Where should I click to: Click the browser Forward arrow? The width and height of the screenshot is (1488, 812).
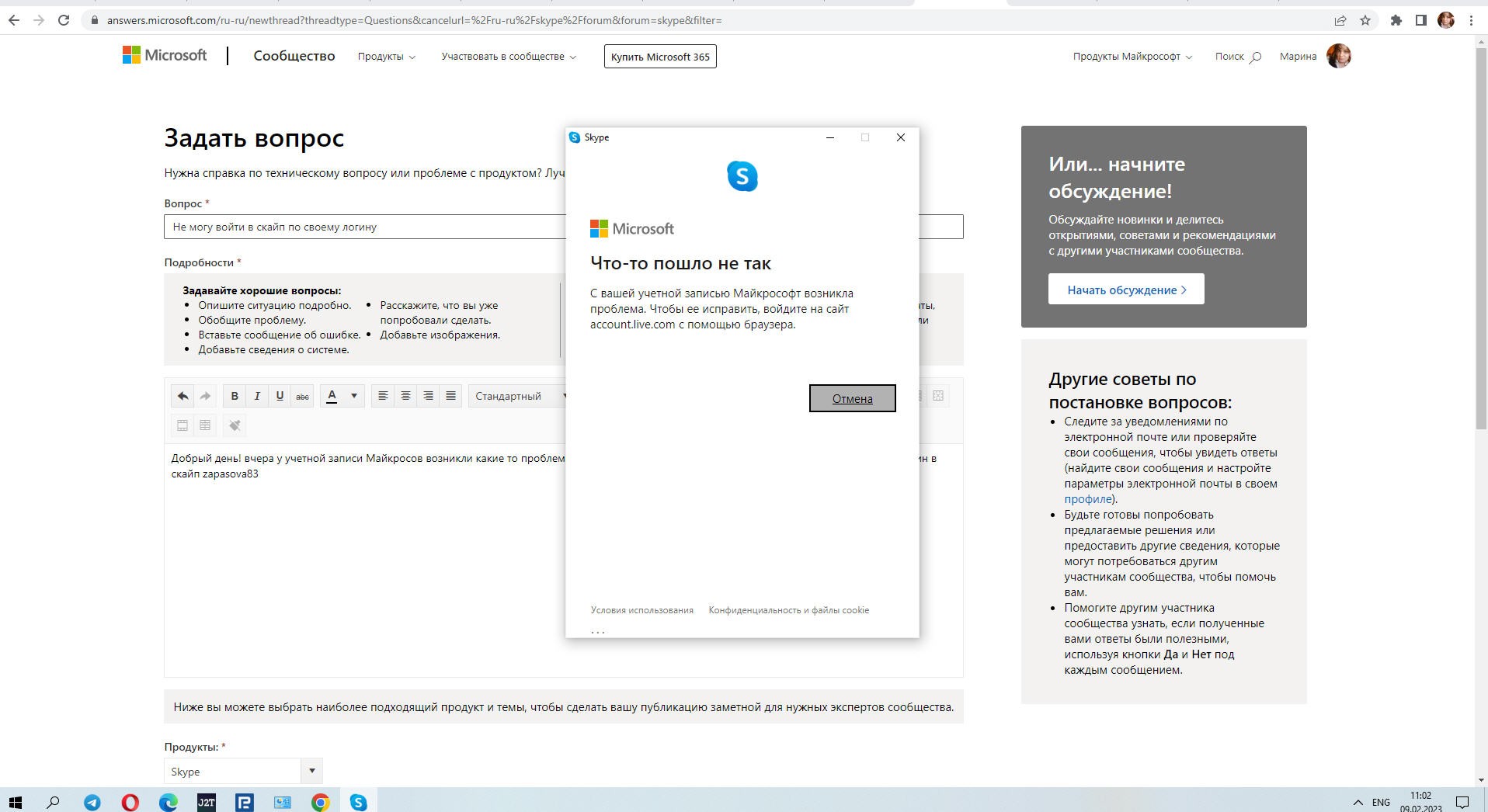pos(39,20)
